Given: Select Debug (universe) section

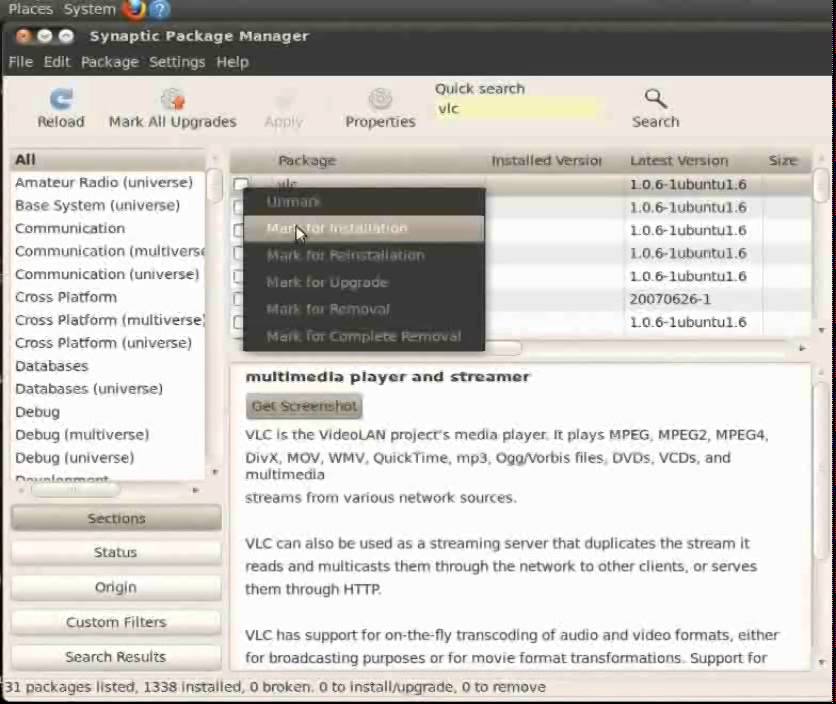Looking at the screenshot, I should coord(108,458).
